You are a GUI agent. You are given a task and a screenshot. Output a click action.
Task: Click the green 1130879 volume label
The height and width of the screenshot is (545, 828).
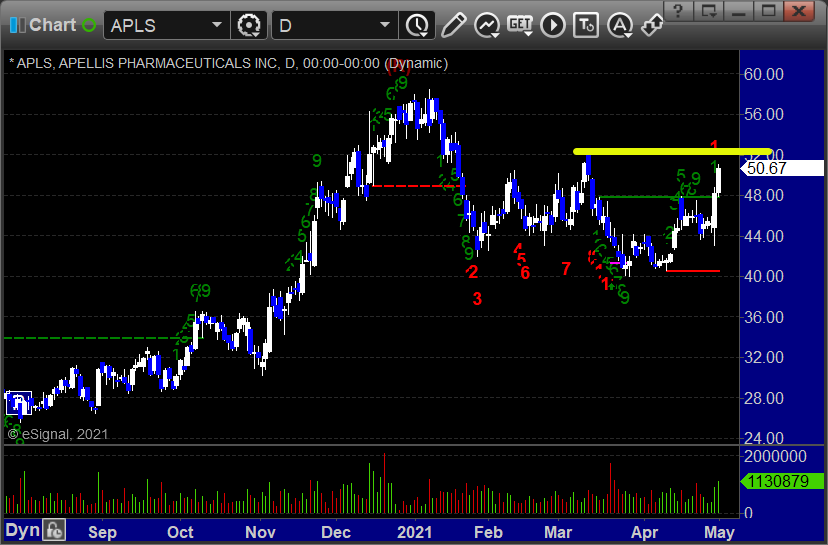(x=782, y=481)
